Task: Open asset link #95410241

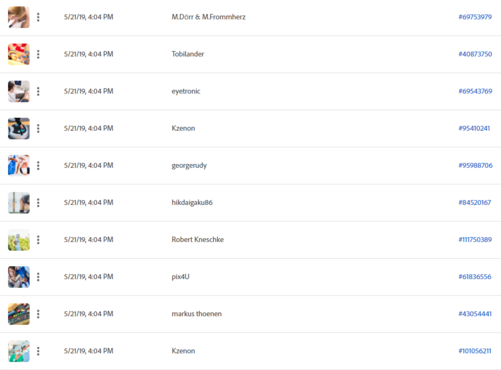Action: [474, 128]
